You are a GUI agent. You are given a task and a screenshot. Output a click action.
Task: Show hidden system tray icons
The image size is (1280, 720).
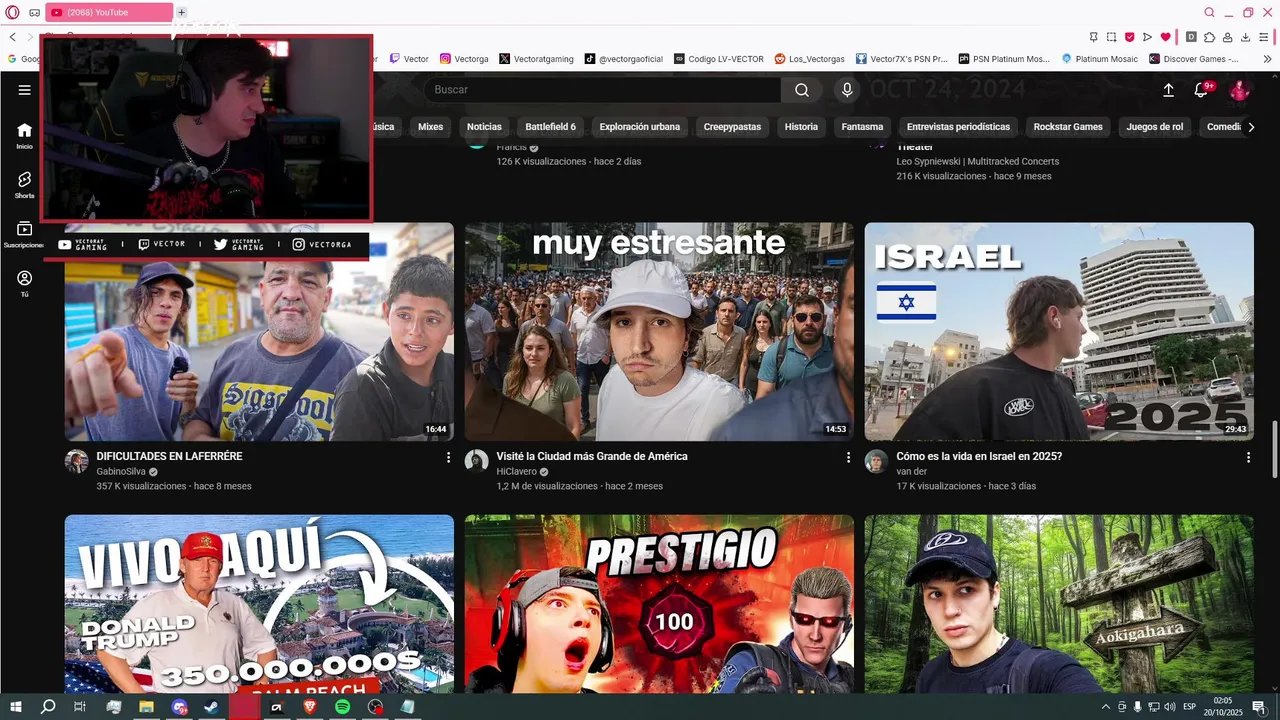point(1105,707)
